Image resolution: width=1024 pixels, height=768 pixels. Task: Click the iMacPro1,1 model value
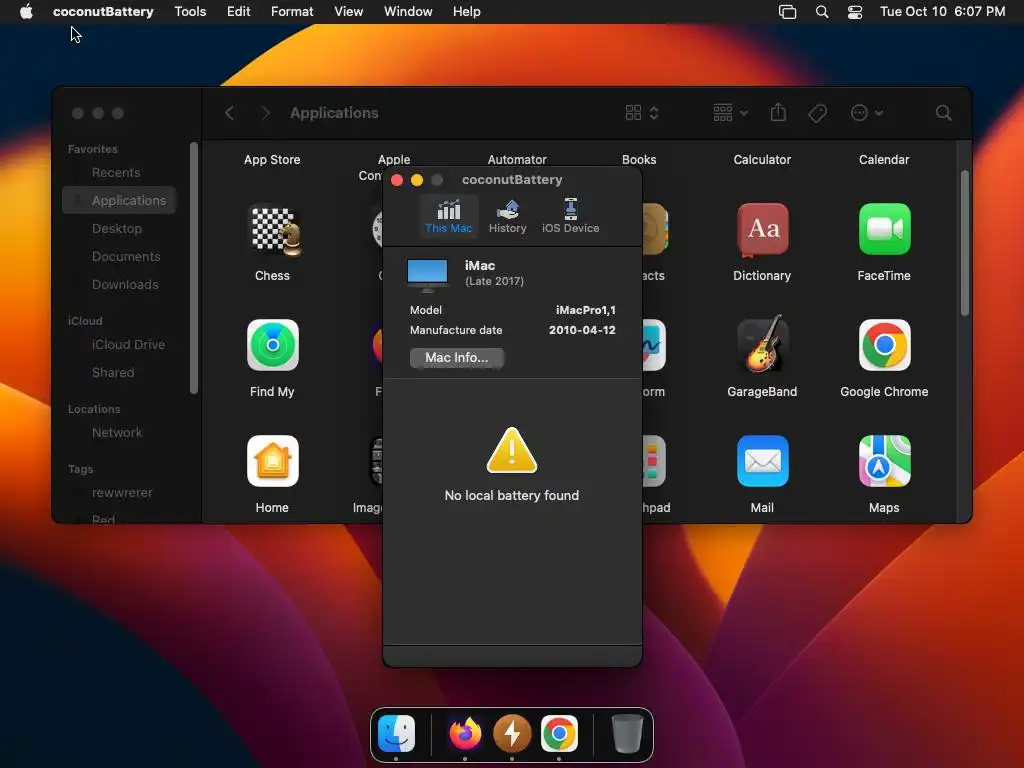[x=585, y=310]
